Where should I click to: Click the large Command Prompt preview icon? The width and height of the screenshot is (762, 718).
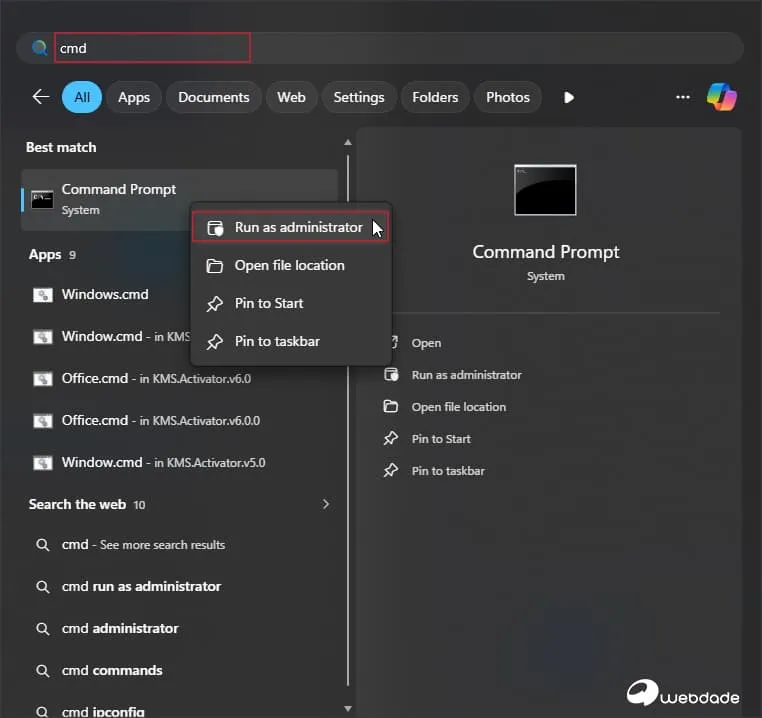tap(545, 190)
